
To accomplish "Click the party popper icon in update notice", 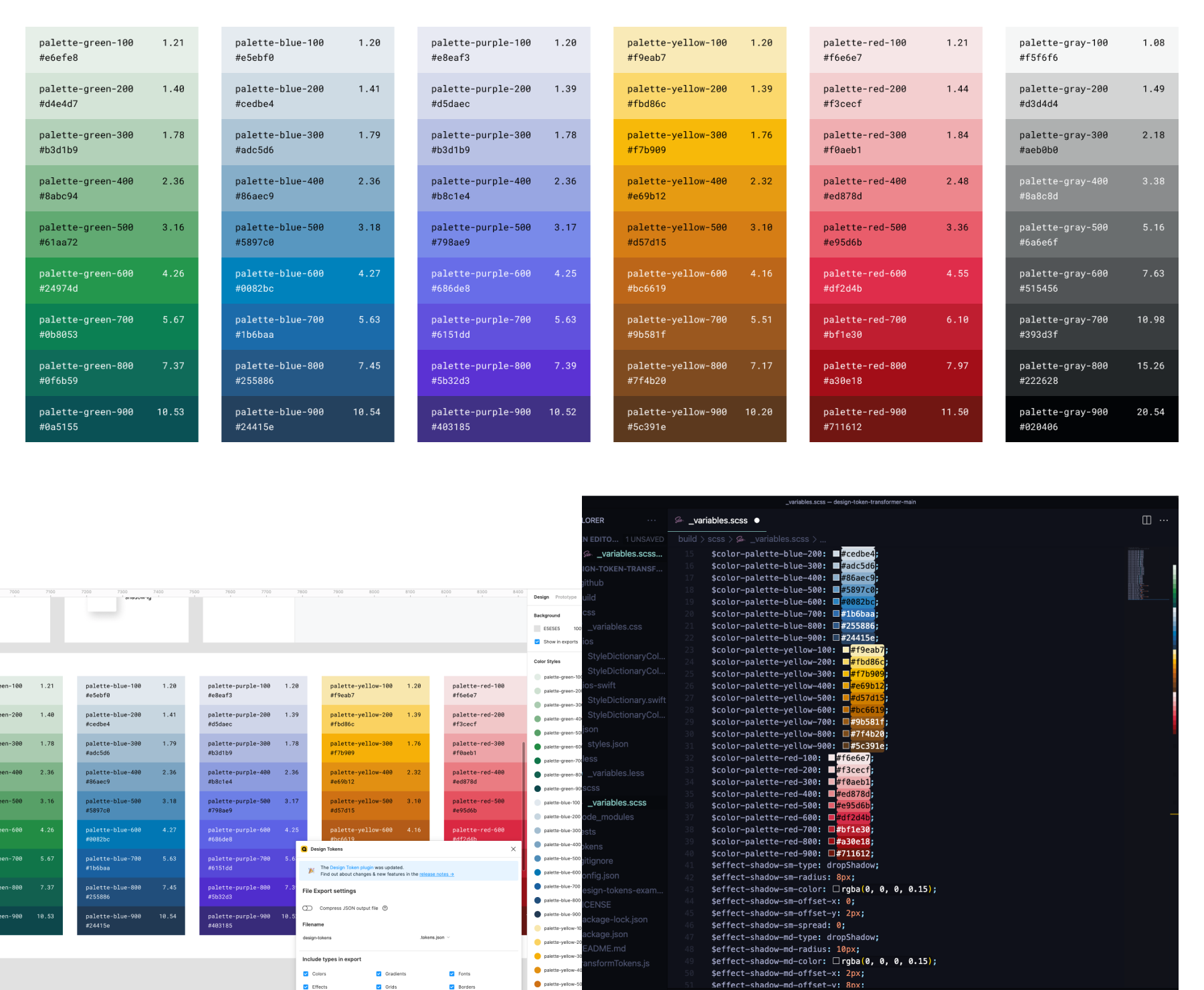I will point(311,871).
